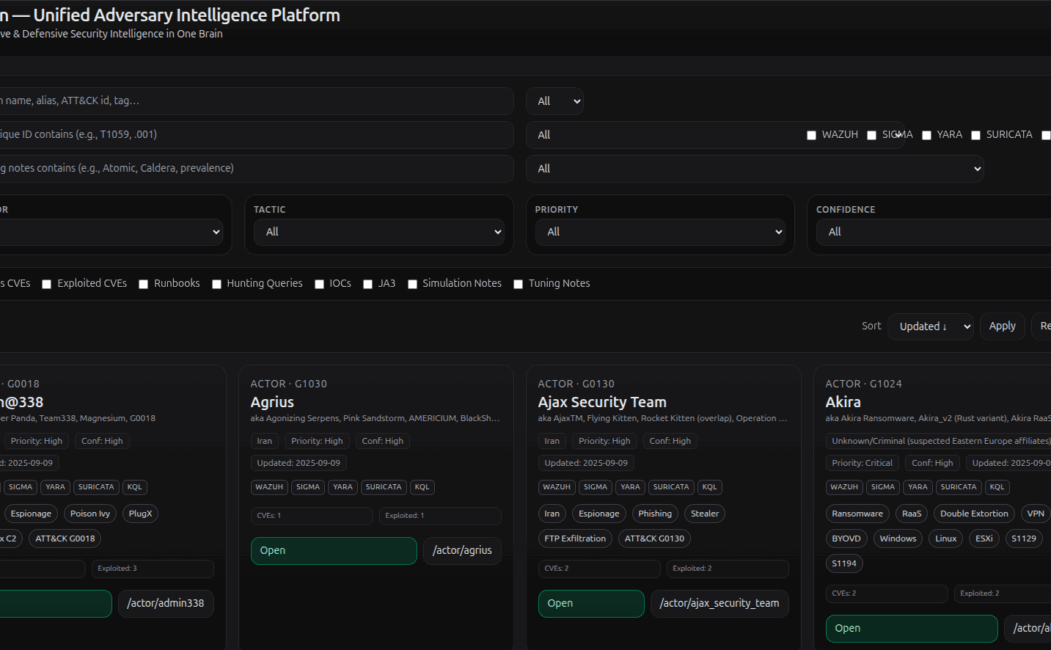Click the ACTOR · G1024 label
The image size is (1051, 650).
[x=863, y=384]
